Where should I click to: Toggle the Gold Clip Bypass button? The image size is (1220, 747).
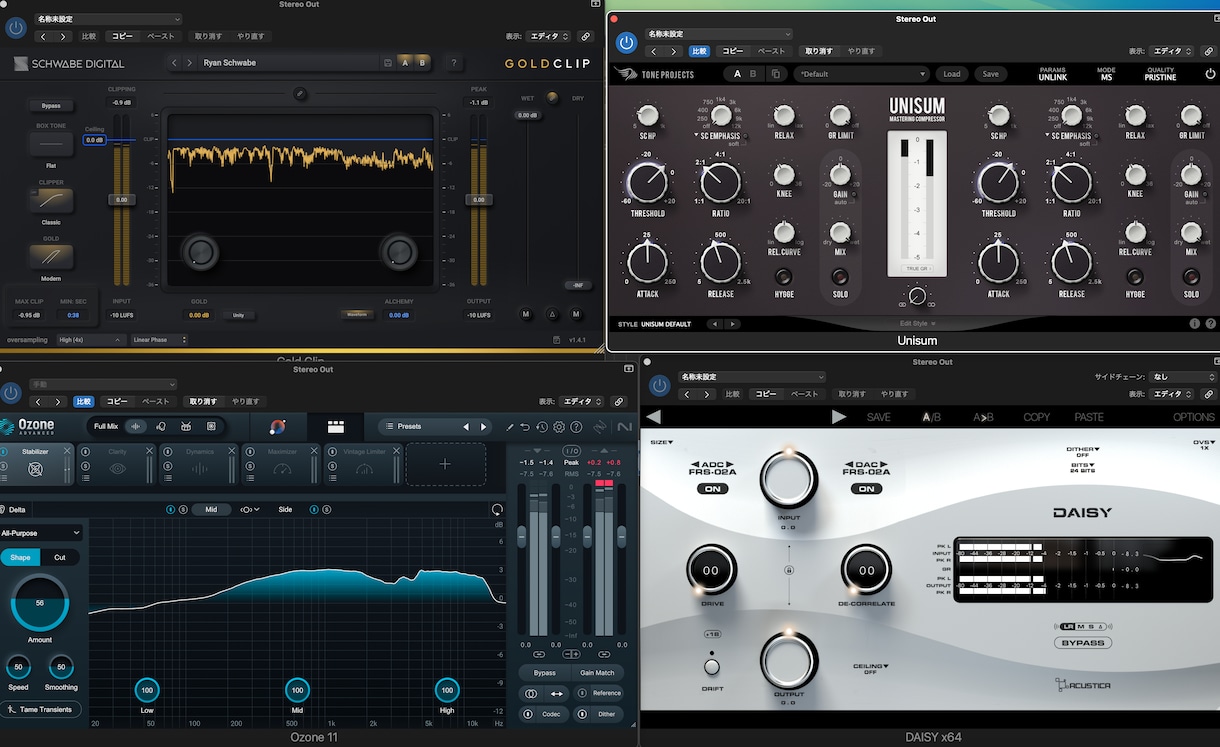[x=51, y=106]
